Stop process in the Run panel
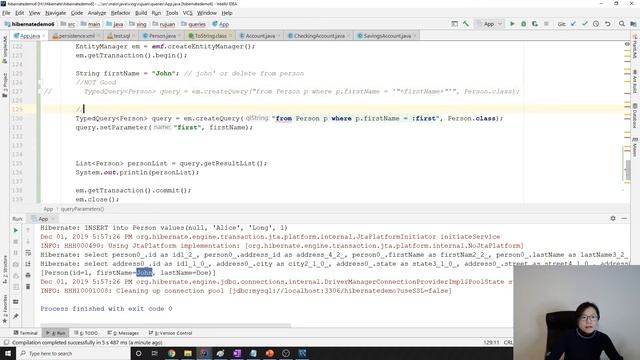The width and height of the screenshot is (640, 360). (16, 242)
